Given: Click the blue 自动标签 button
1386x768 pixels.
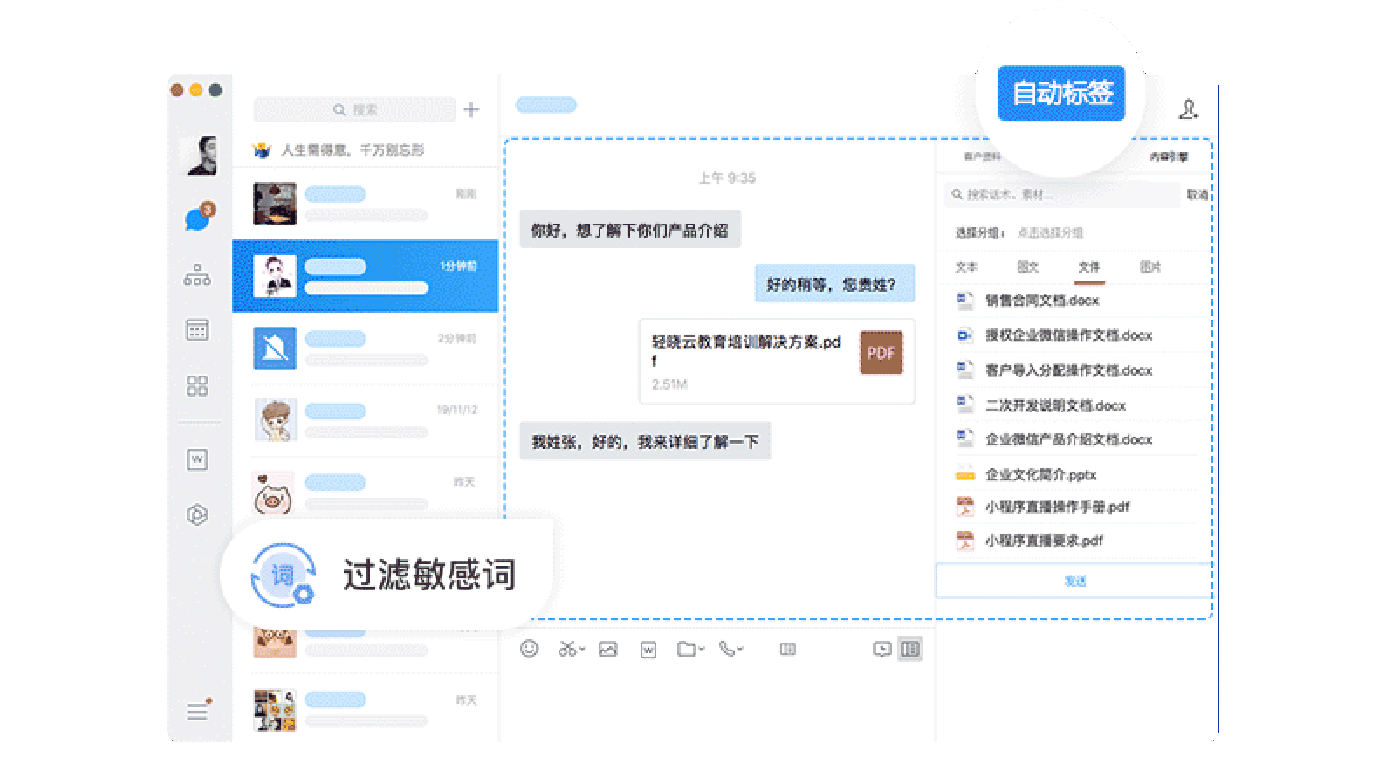Looking at the screenshot, I should click(1060, 92).
